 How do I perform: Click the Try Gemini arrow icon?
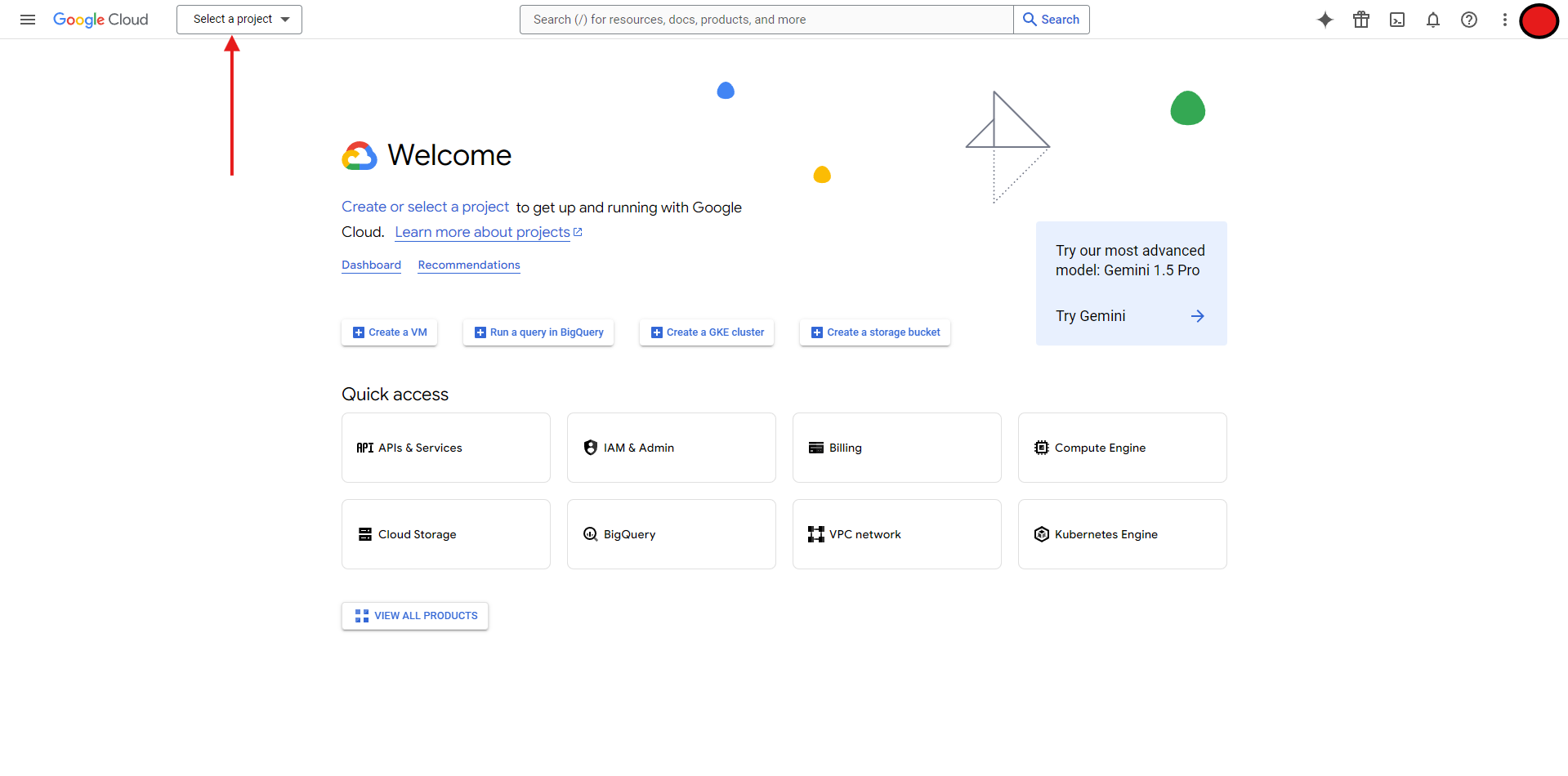pos(1197,316)
